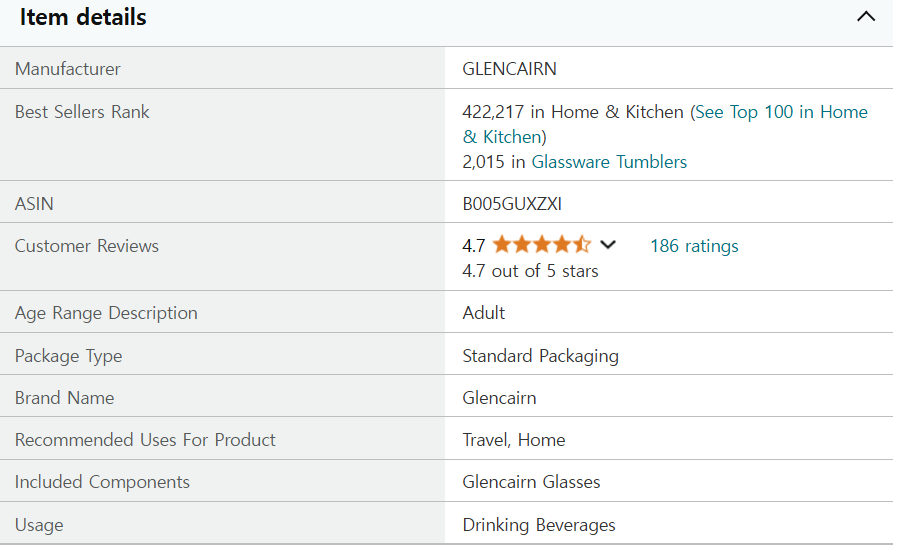Click the Adult age range value
897x549 pixels.
pyautogui.click(x=484, y=313)
